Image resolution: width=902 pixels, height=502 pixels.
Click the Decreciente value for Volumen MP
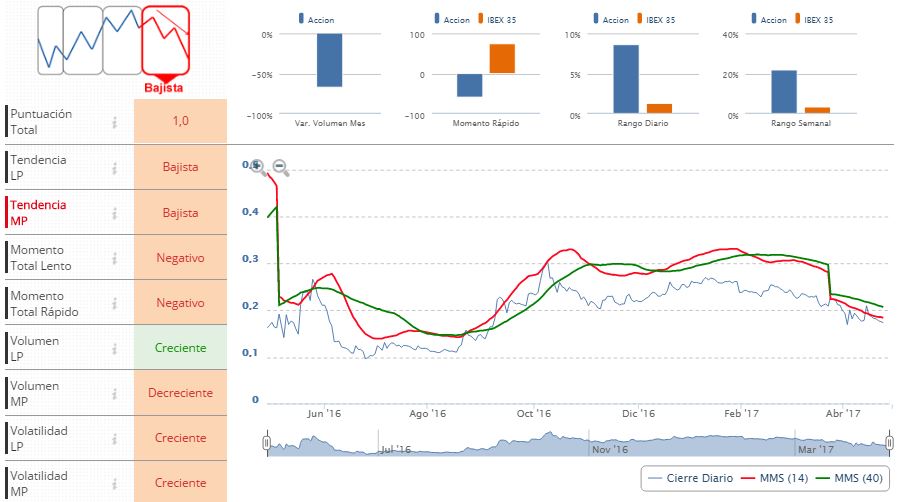(181, 393)
